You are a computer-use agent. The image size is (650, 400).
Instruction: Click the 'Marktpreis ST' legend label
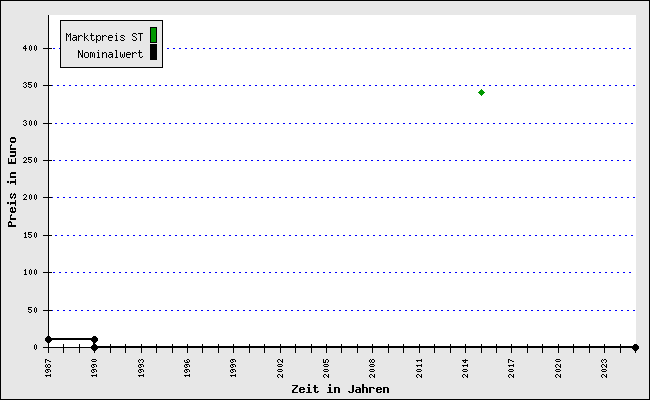104,37
